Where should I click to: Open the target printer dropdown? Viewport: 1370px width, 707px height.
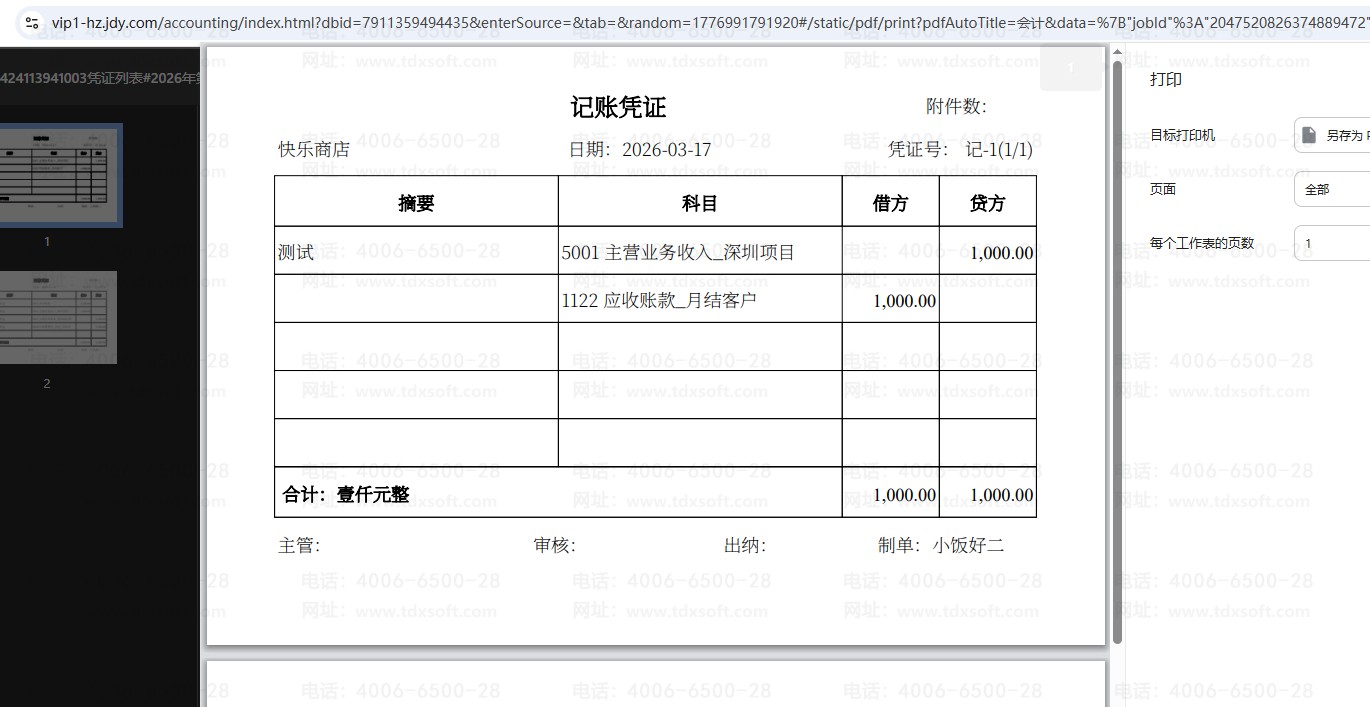pyautogui.click(x=1332, y=135)
